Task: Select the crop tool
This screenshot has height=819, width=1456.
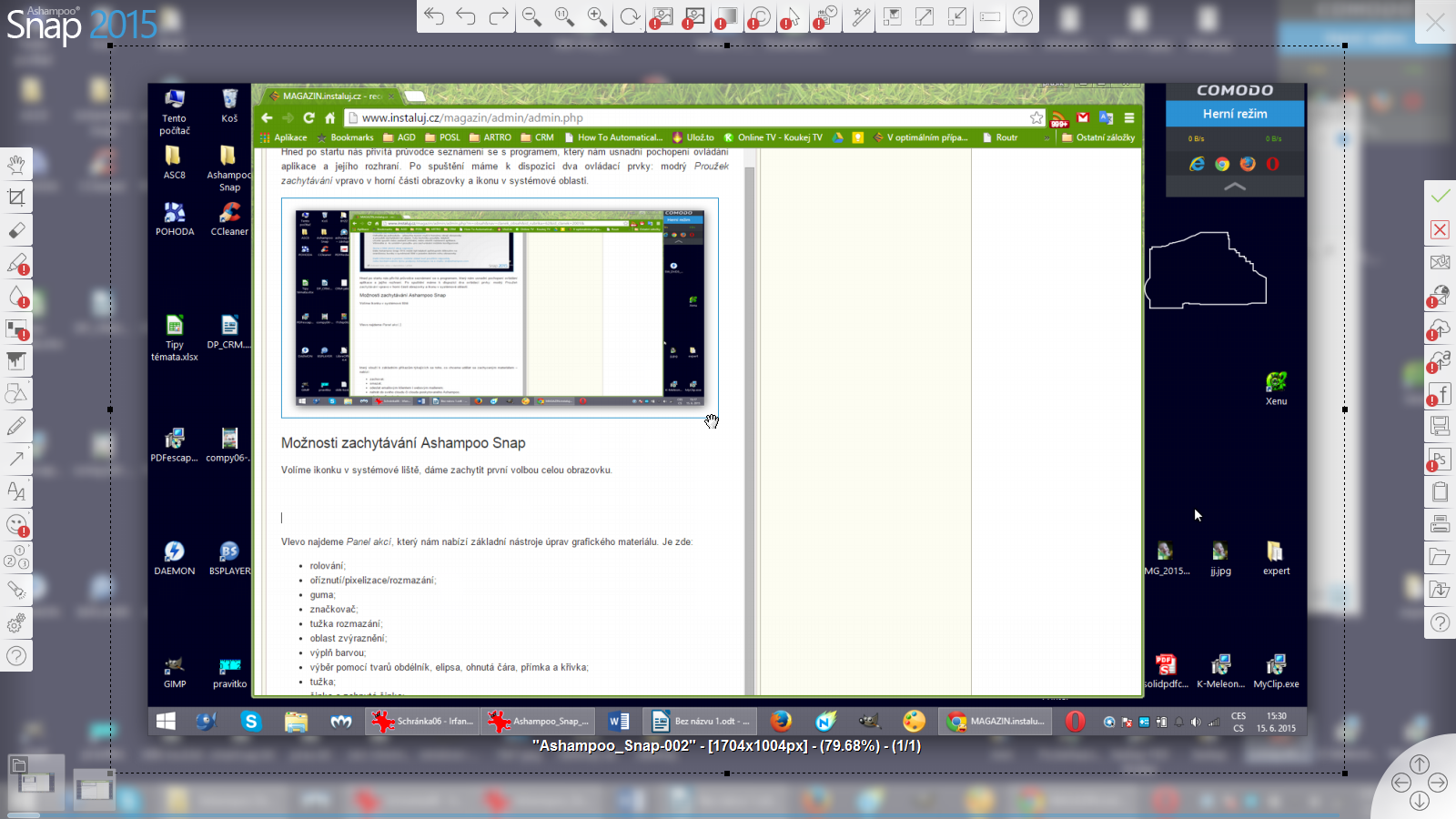Action: pyautogui.click(x=16, y=197)
